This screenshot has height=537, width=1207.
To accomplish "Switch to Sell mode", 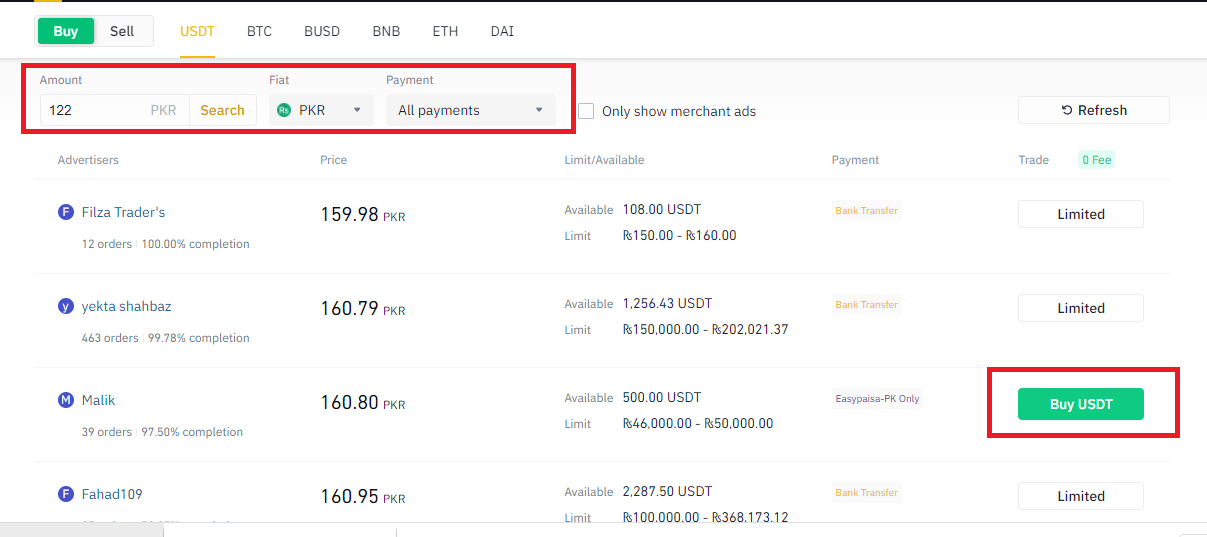I will coord(122,31).
